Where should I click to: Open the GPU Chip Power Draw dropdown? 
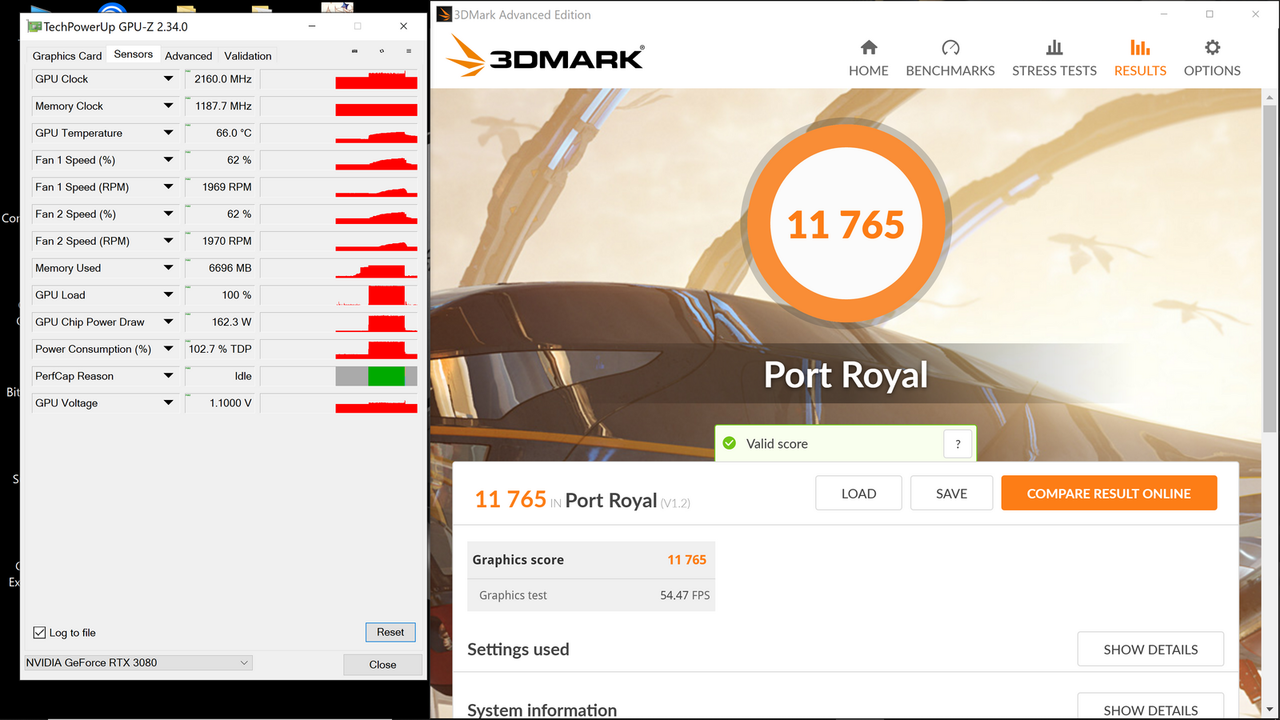pos(168,322)
